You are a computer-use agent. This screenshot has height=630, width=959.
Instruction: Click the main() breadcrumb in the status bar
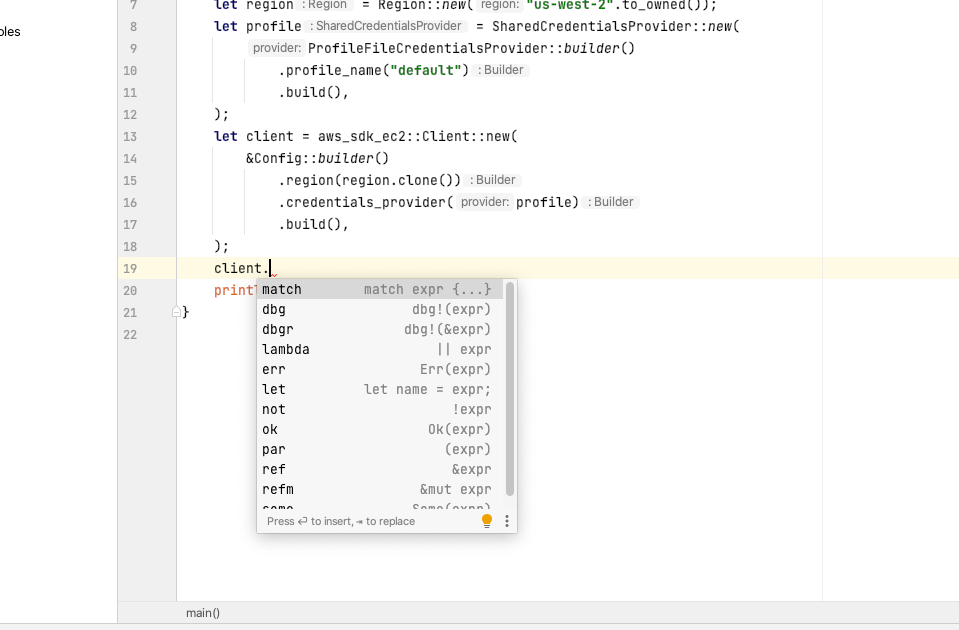(202, 612)
